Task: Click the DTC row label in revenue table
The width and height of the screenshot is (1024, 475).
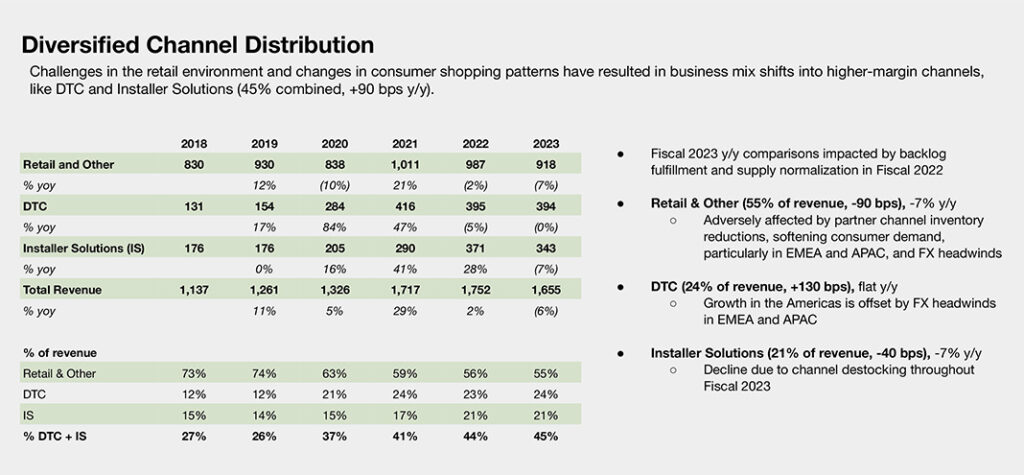Action: point(35,206)
